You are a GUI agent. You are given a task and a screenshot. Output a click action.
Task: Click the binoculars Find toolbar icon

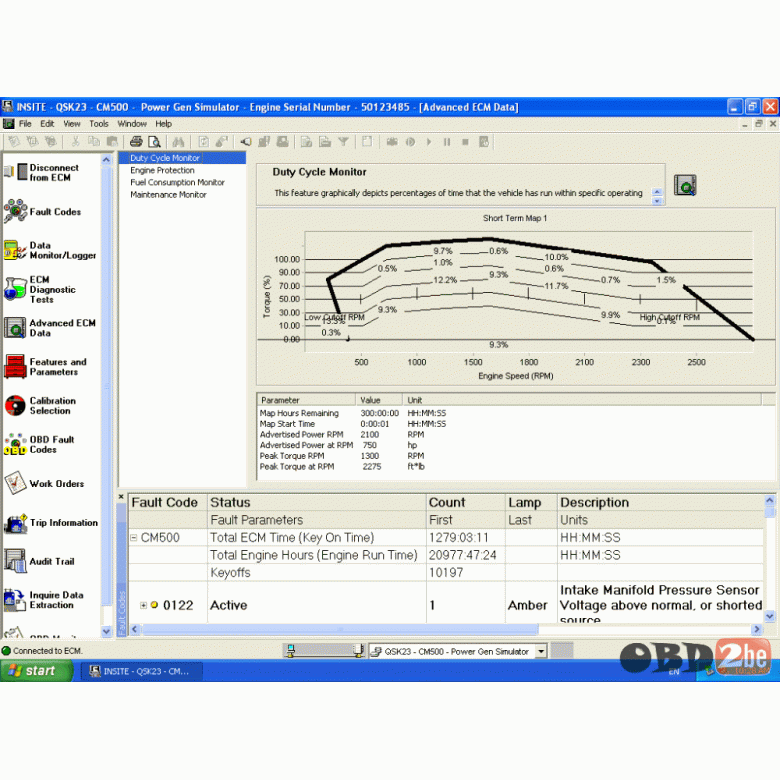(x=178, y=142)
